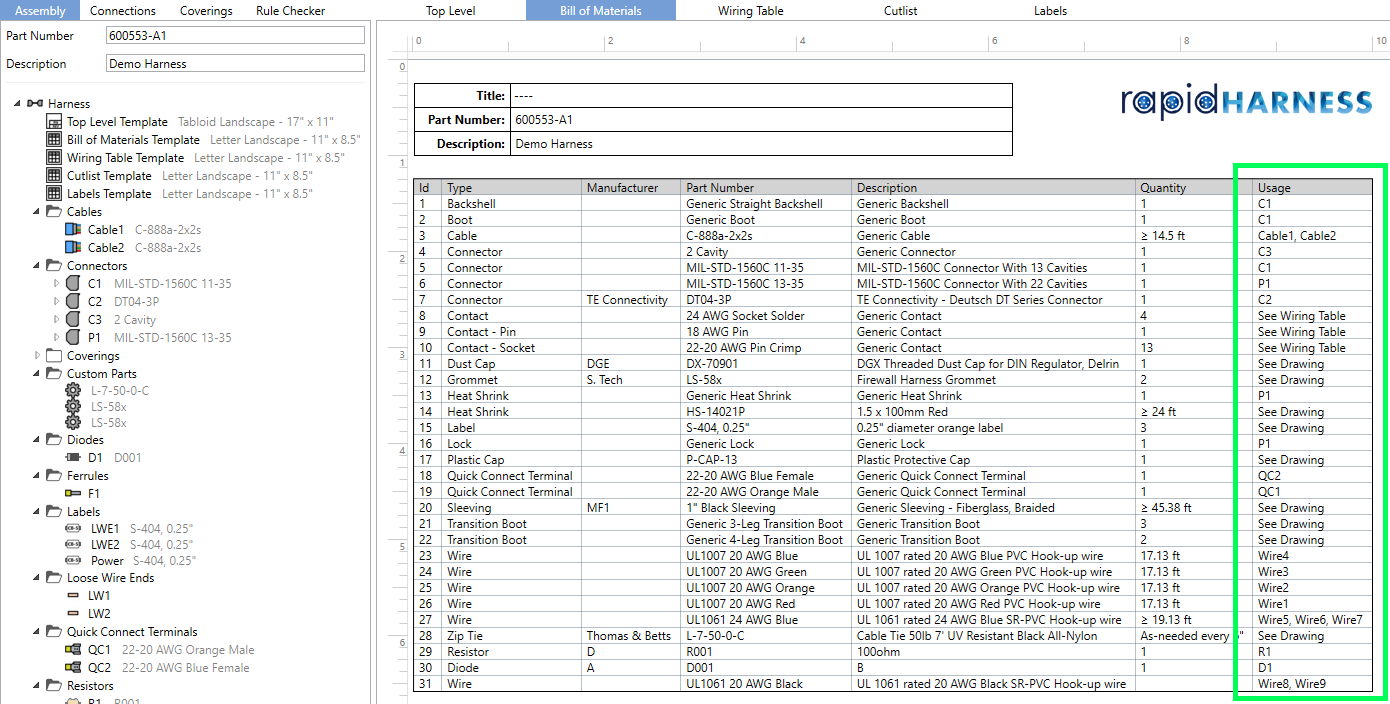The image size is (1390, 704).
Task: Collapse the Connectors folder
Action: 38,266
